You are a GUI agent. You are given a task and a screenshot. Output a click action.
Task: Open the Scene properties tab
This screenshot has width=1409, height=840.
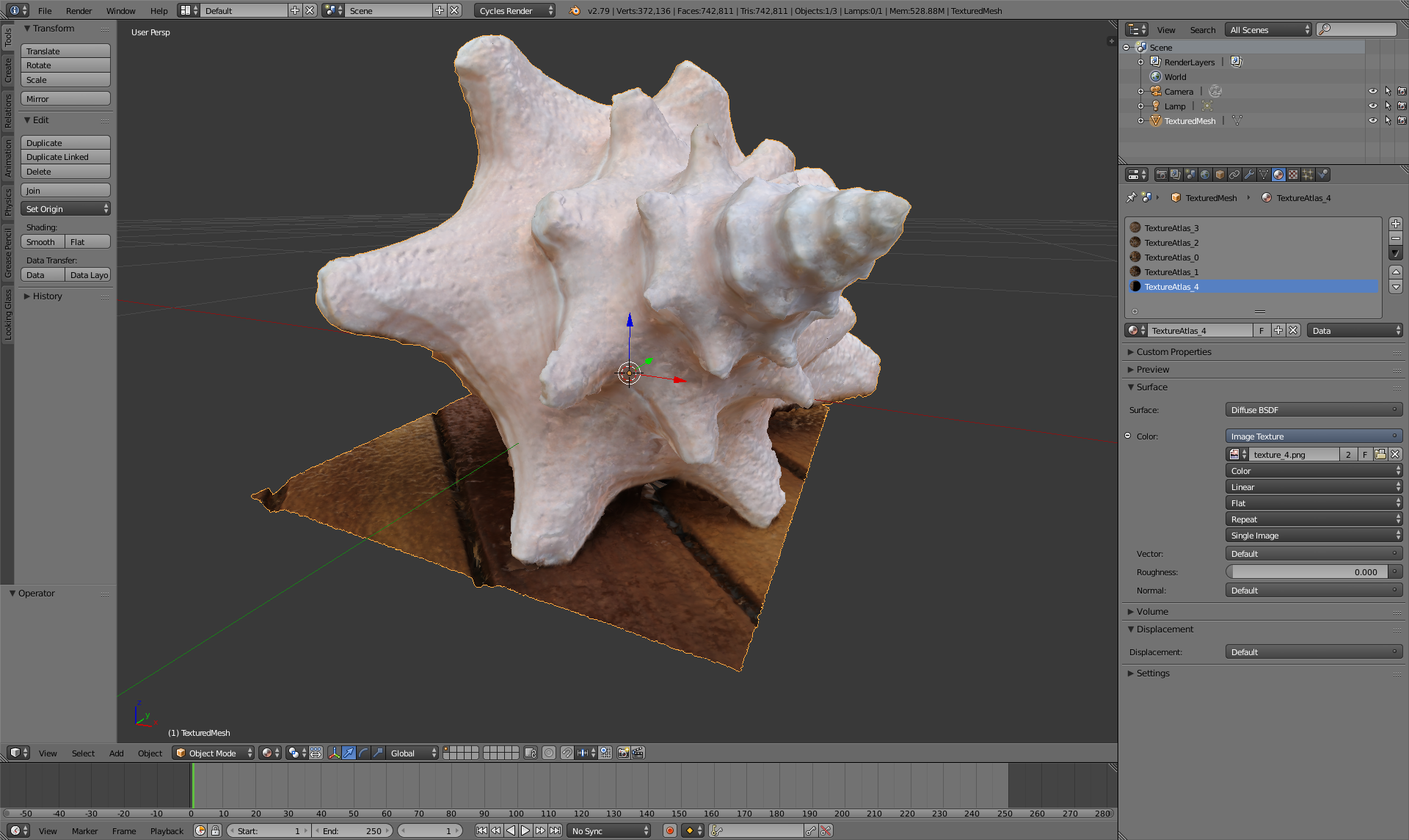[1190, 175]
